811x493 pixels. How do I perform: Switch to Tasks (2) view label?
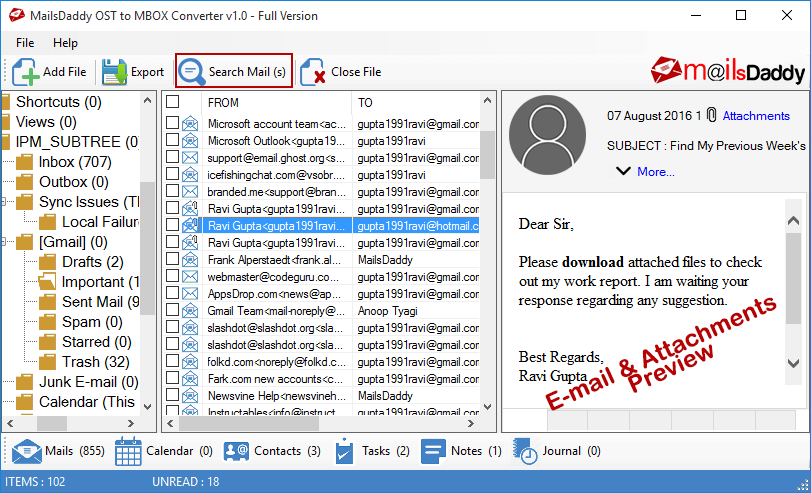click(x=385, y=451)
